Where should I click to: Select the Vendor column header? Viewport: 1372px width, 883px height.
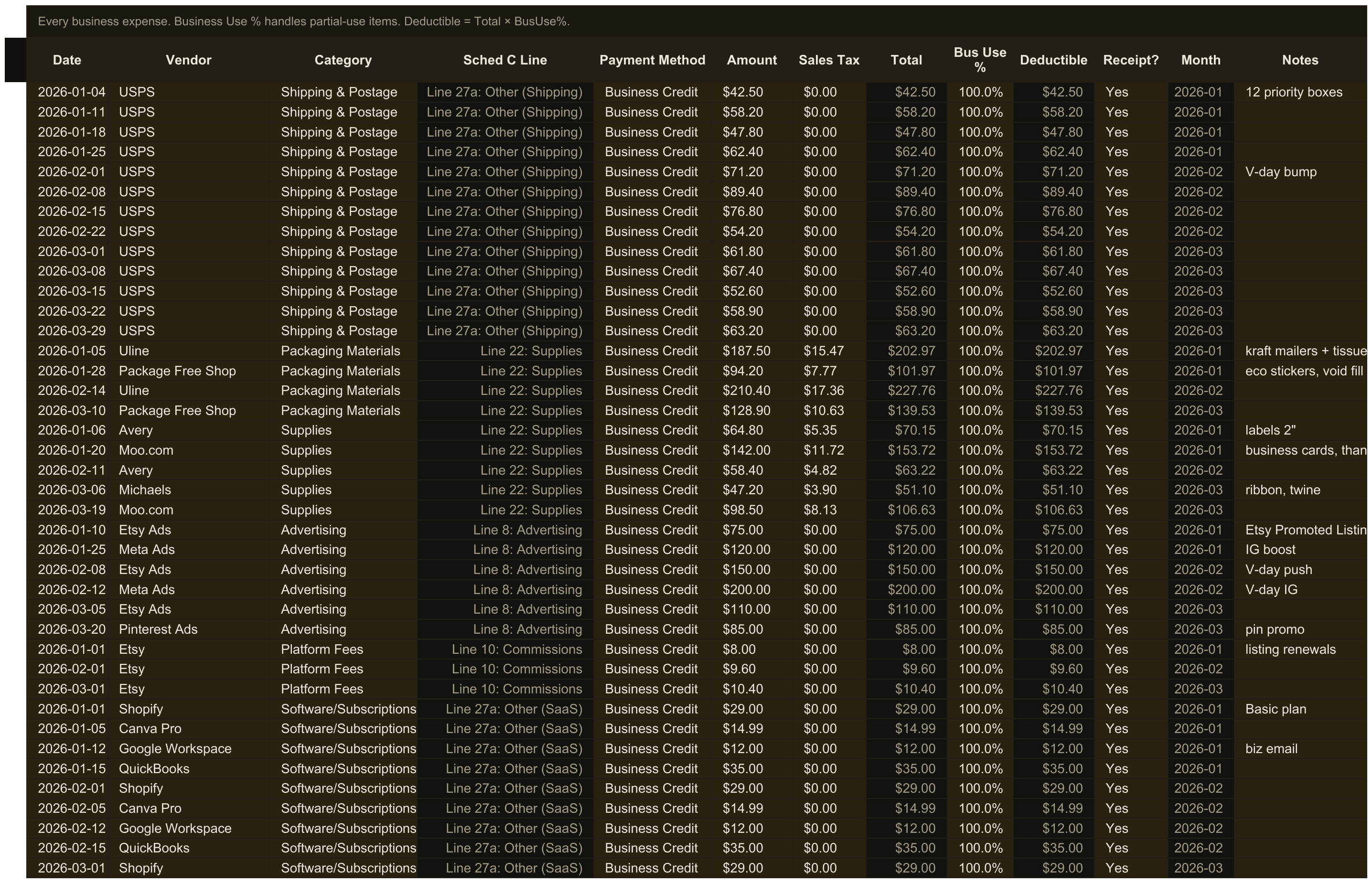click(x=189, y=60)
